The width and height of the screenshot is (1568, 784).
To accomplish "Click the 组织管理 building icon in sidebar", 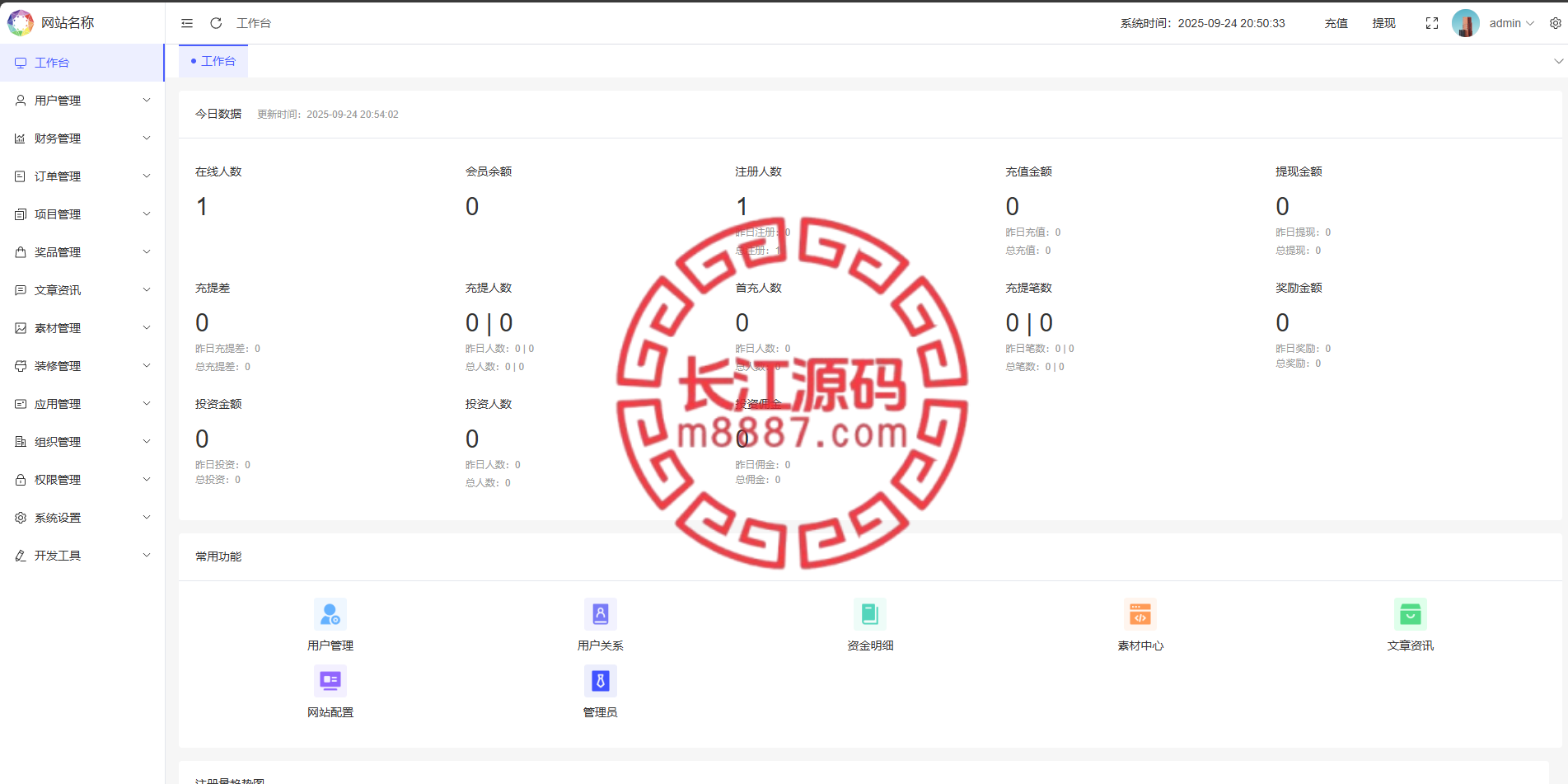I will point(21,442).
